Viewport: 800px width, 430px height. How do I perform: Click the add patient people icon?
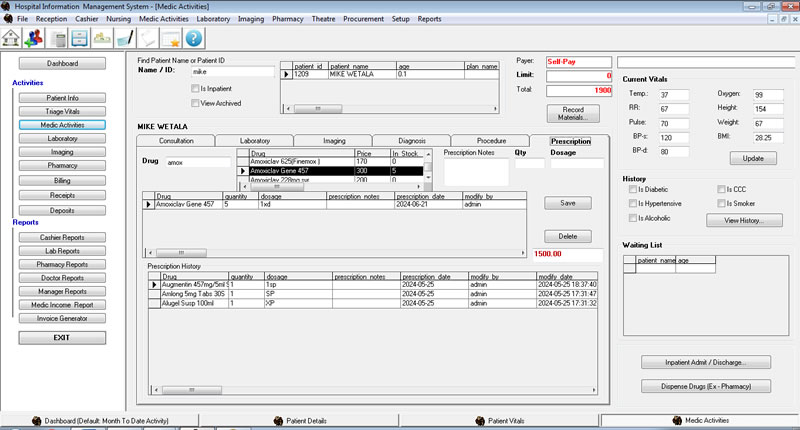(36, 38)
